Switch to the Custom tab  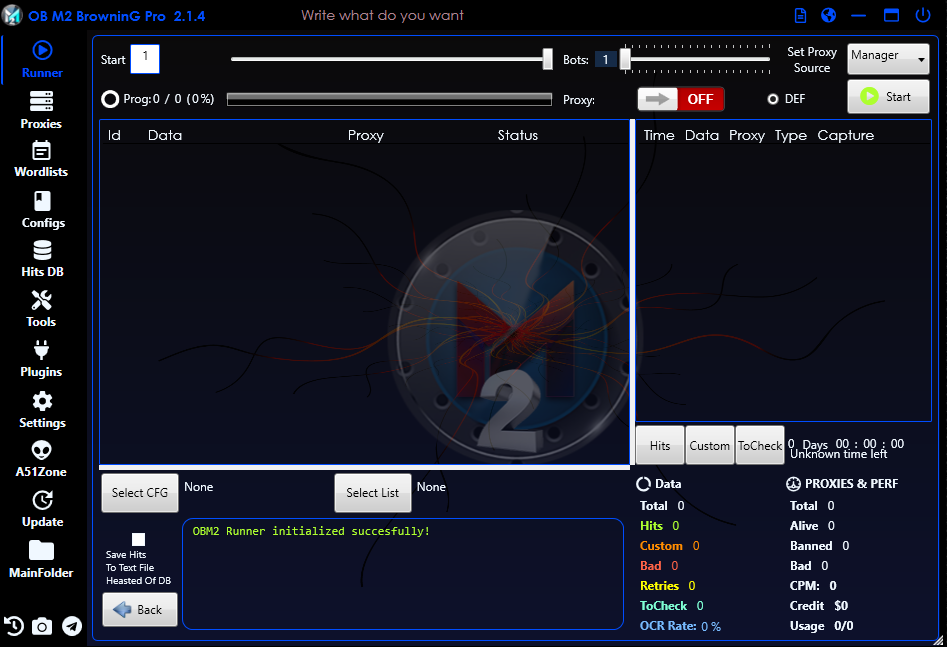(x=710, y=445)
